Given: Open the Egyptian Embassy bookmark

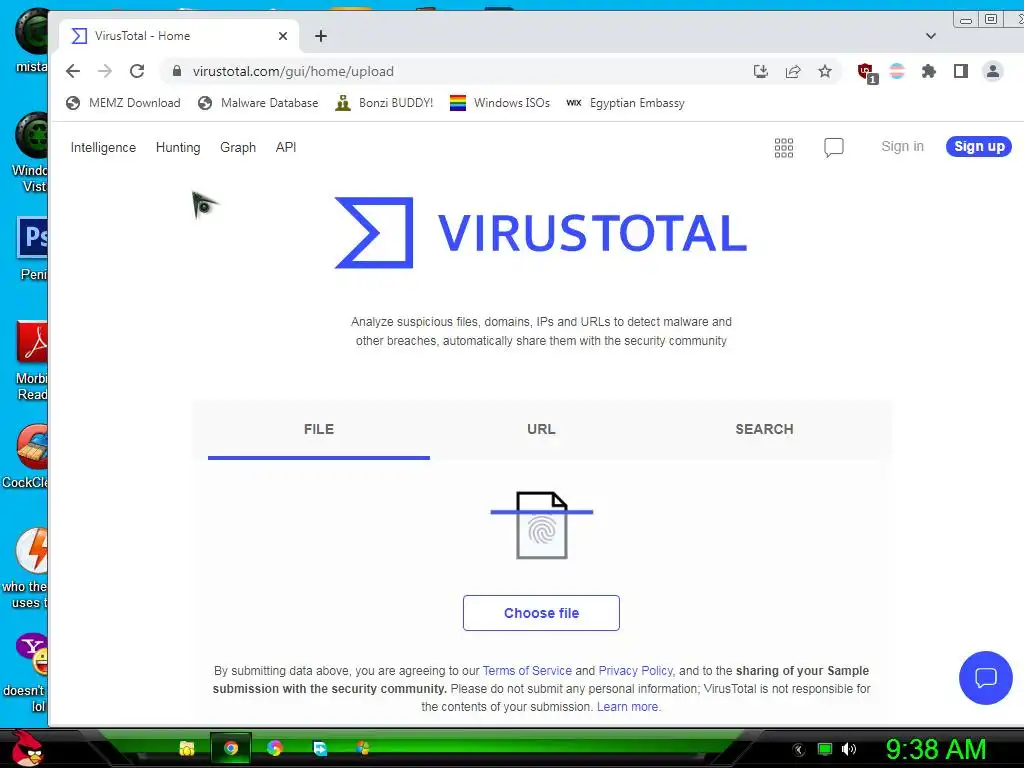Looking at the screenshot, I should [625, 103].
